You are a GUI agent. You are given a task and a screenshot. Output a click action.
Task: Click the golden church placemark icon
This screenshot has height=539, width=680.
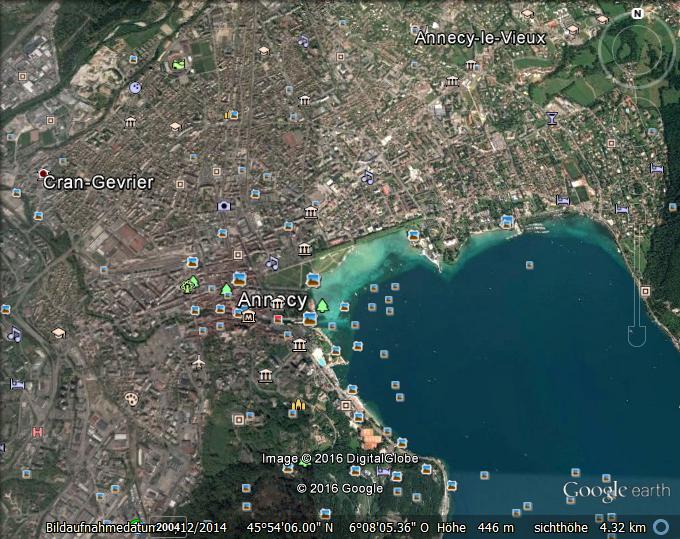coord(297,405)
